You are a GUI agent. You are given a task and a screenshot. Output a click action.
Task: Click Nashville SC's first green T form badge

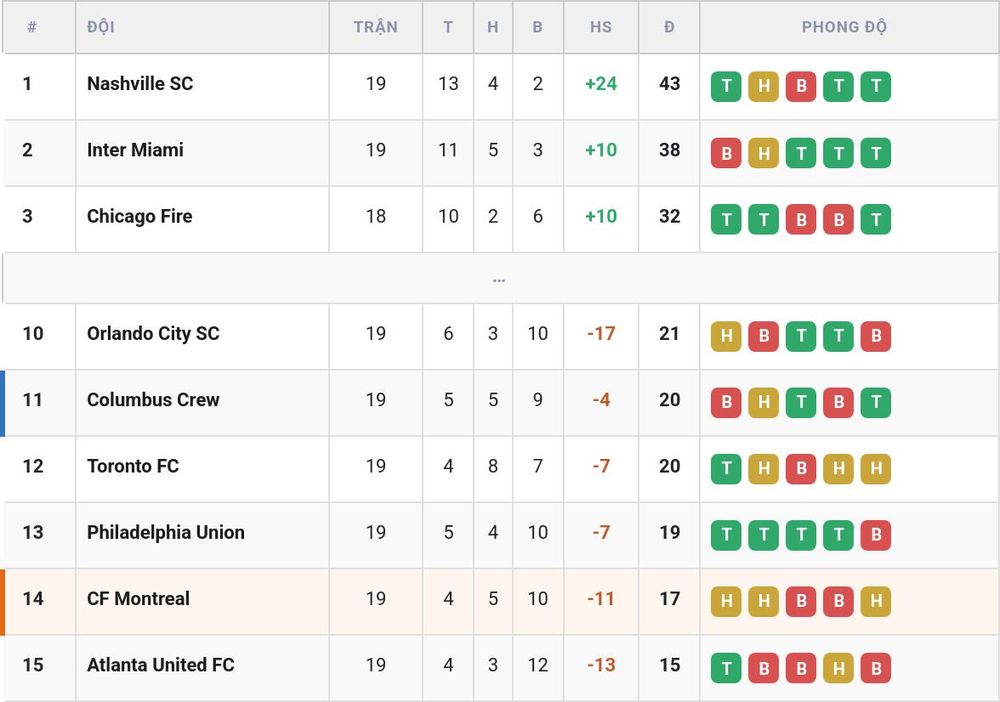point(726,86)
